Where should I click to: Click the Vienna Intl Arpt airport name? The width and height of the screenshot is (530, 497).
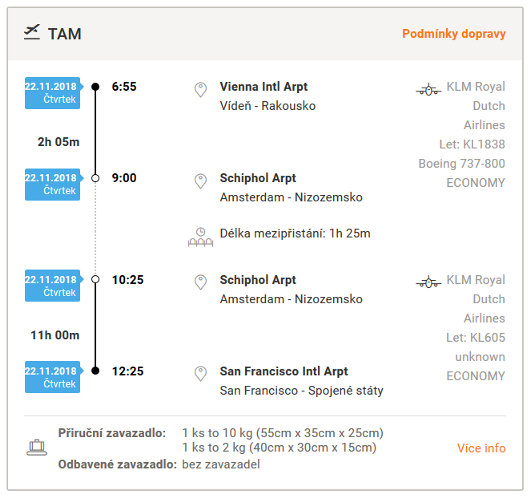[264, 87]
